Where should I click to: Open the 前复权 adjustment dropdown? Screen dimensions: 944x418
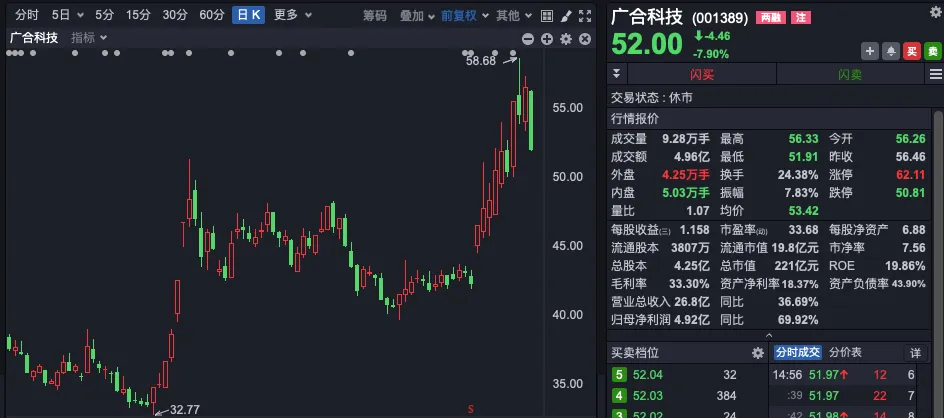[463, 16]
